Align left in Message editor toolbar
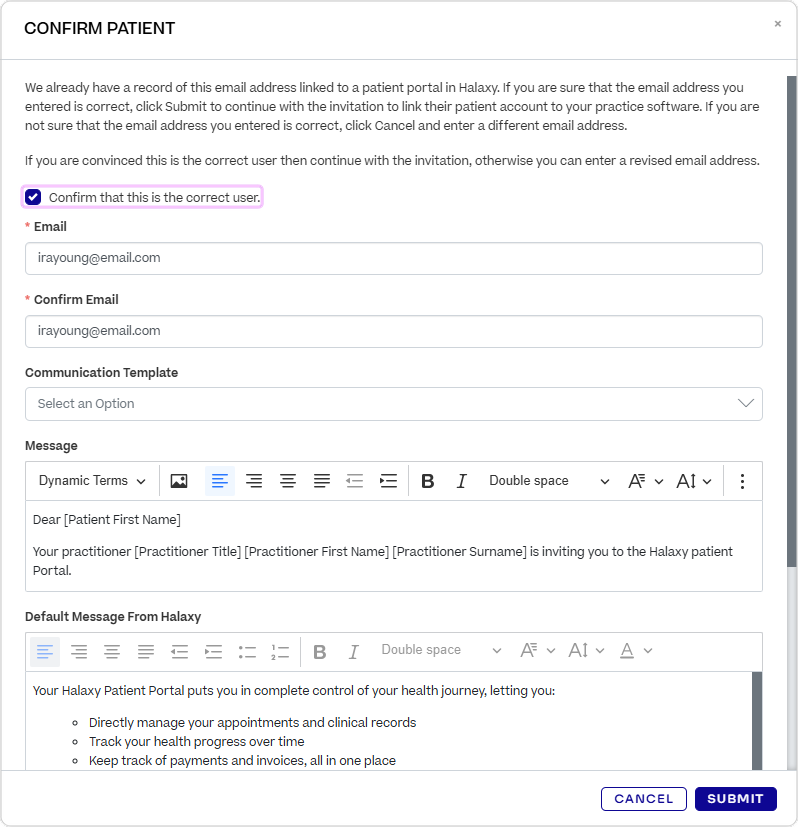 coord(220,481)
